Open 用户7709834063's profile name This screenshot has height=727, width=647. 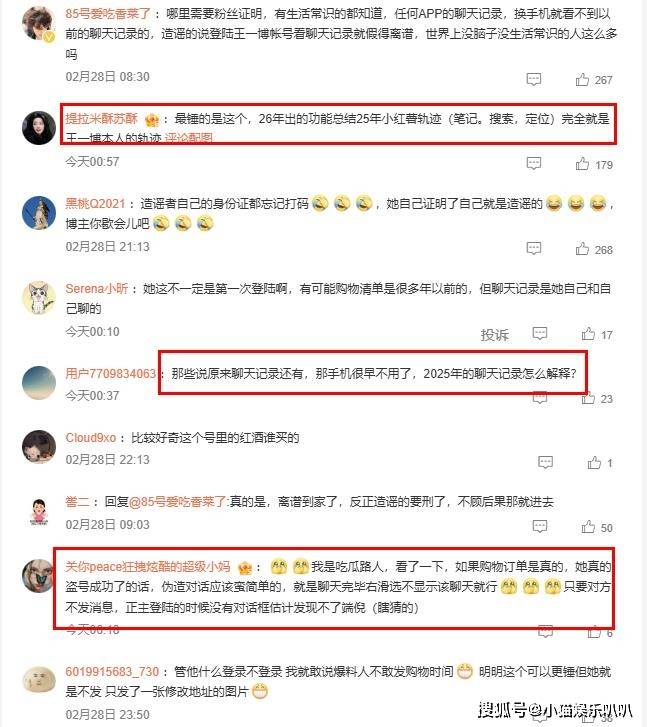[x=110, y=373]
